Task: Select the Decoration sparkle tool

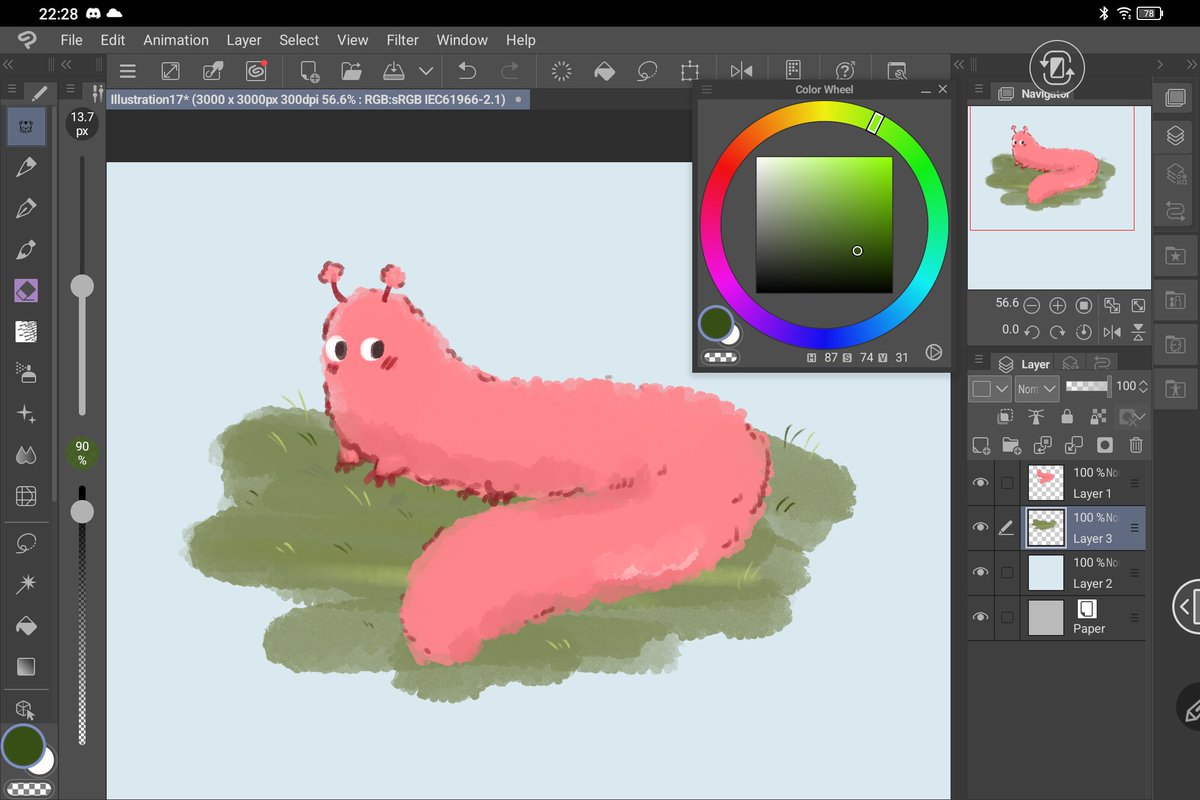Action: pos(27,414)
